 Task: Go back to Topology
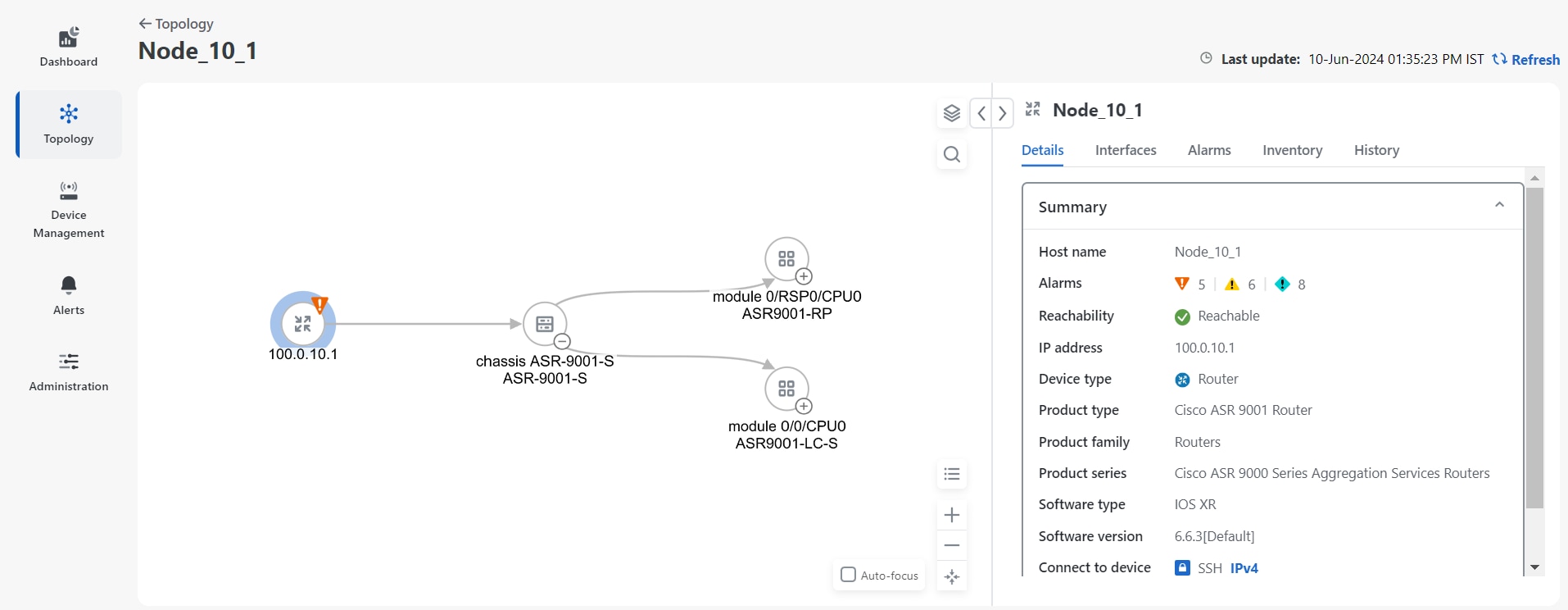[176, 24]
